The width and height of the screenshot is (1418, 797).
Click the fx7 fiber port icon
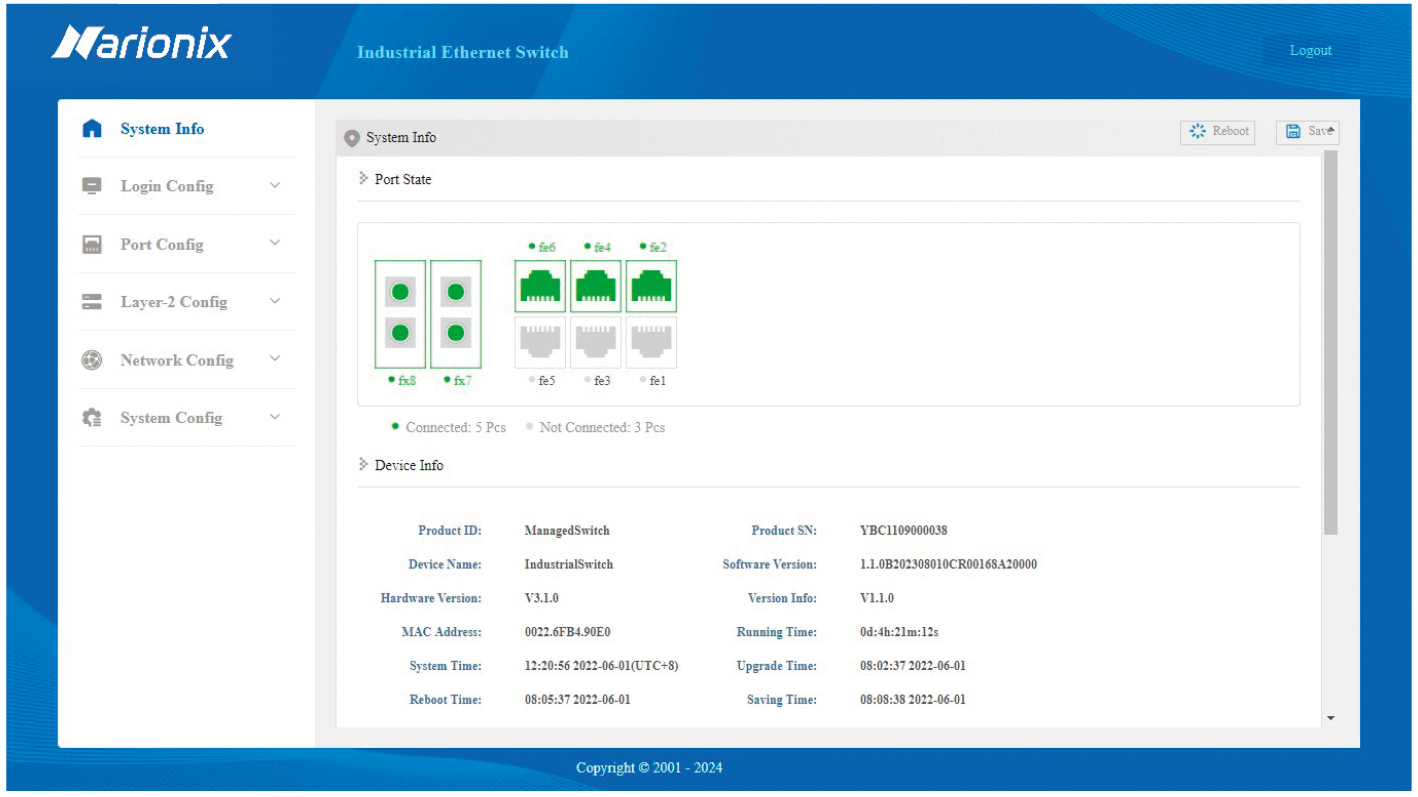456,313
